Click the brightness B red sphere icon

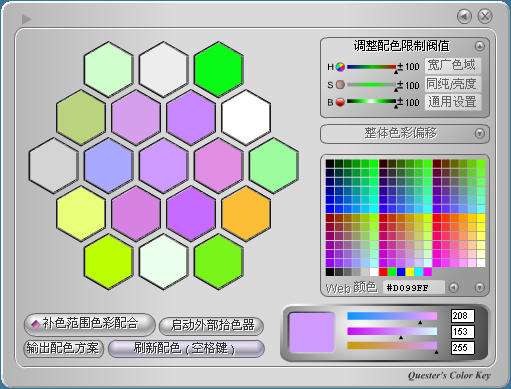point(340,102)
